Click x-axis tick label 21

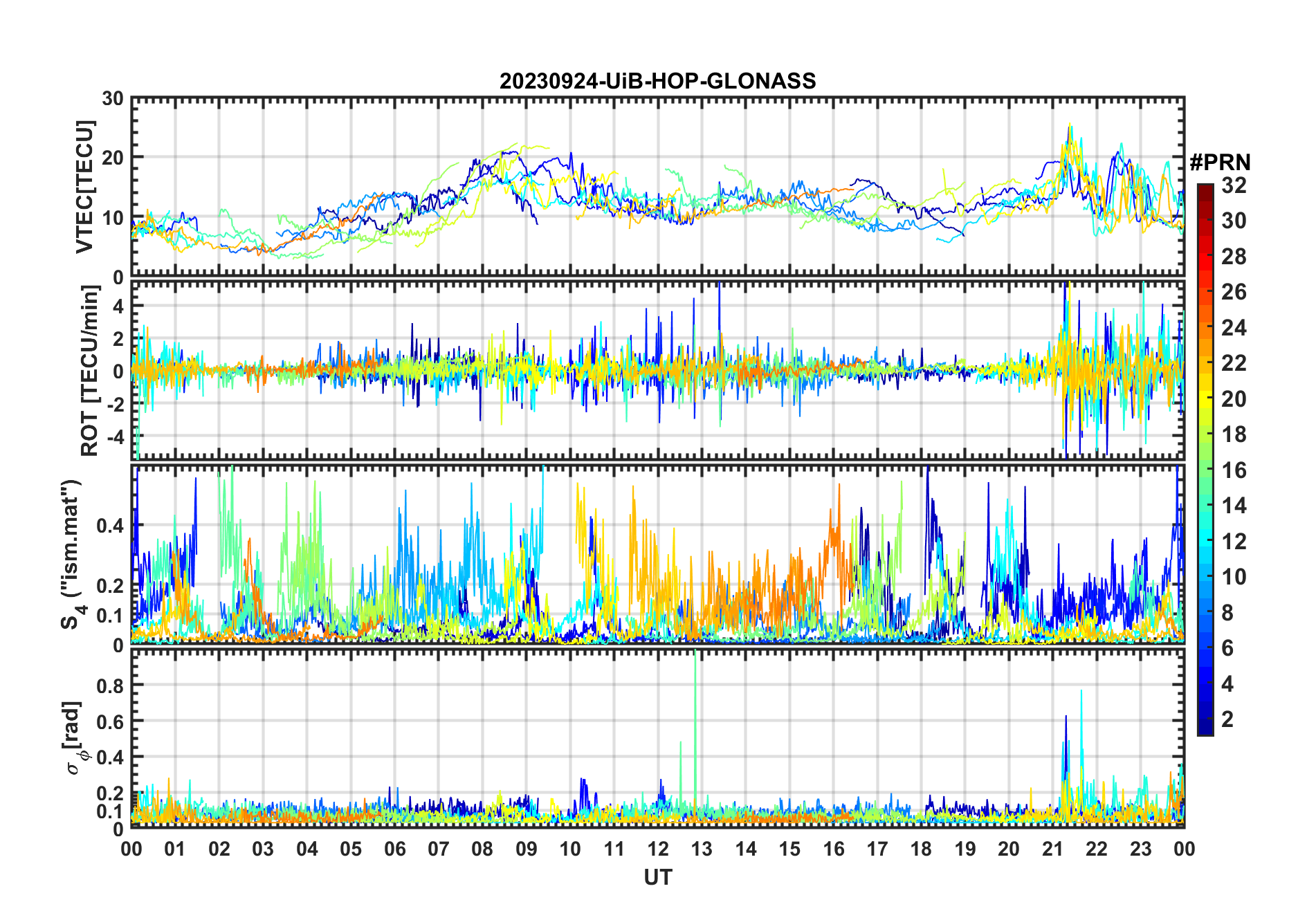1052,849
